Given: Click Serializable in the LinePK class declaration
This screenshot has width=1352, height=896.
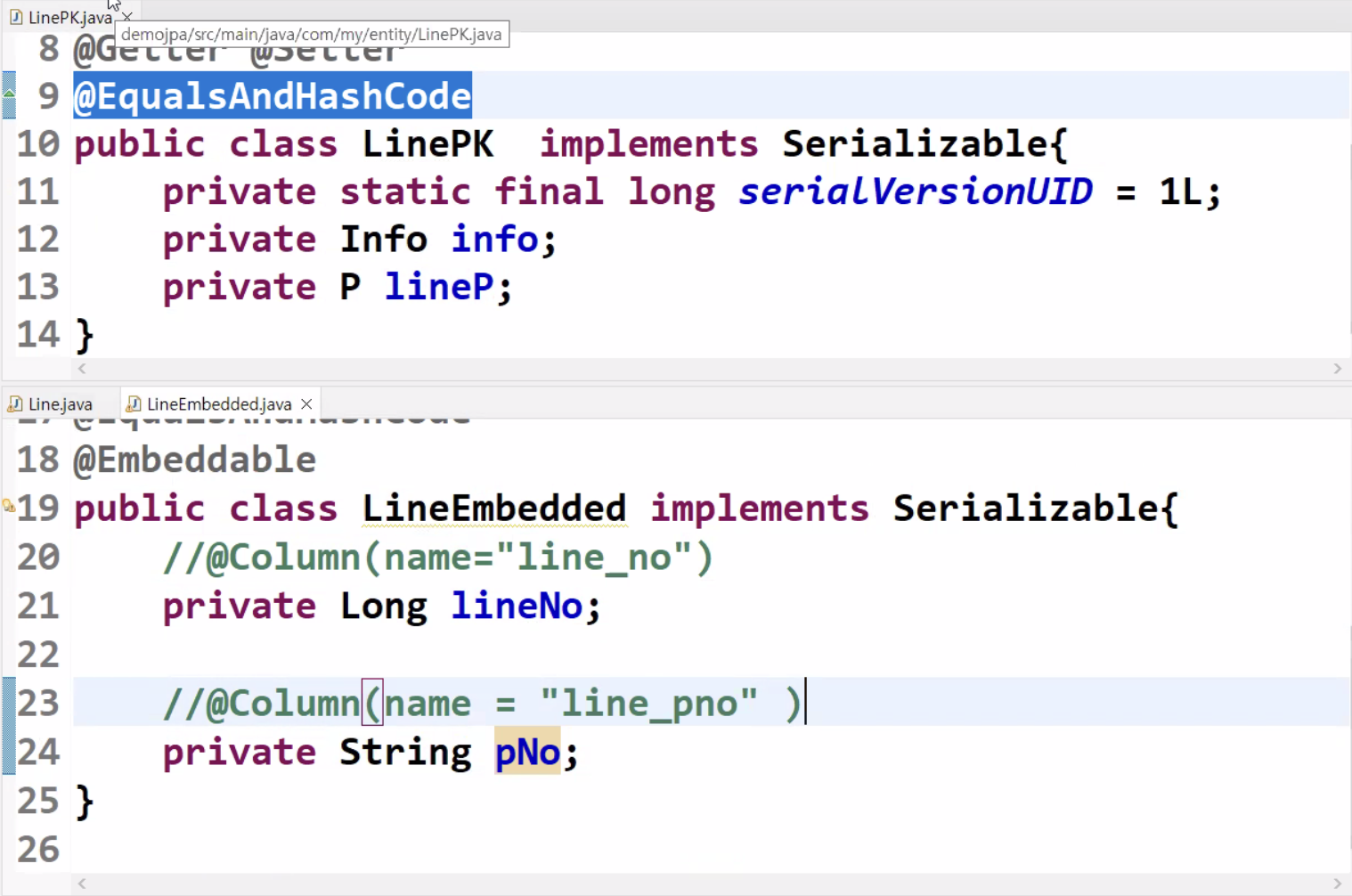Looking at the screenshot, I should (x=916, y=143).
